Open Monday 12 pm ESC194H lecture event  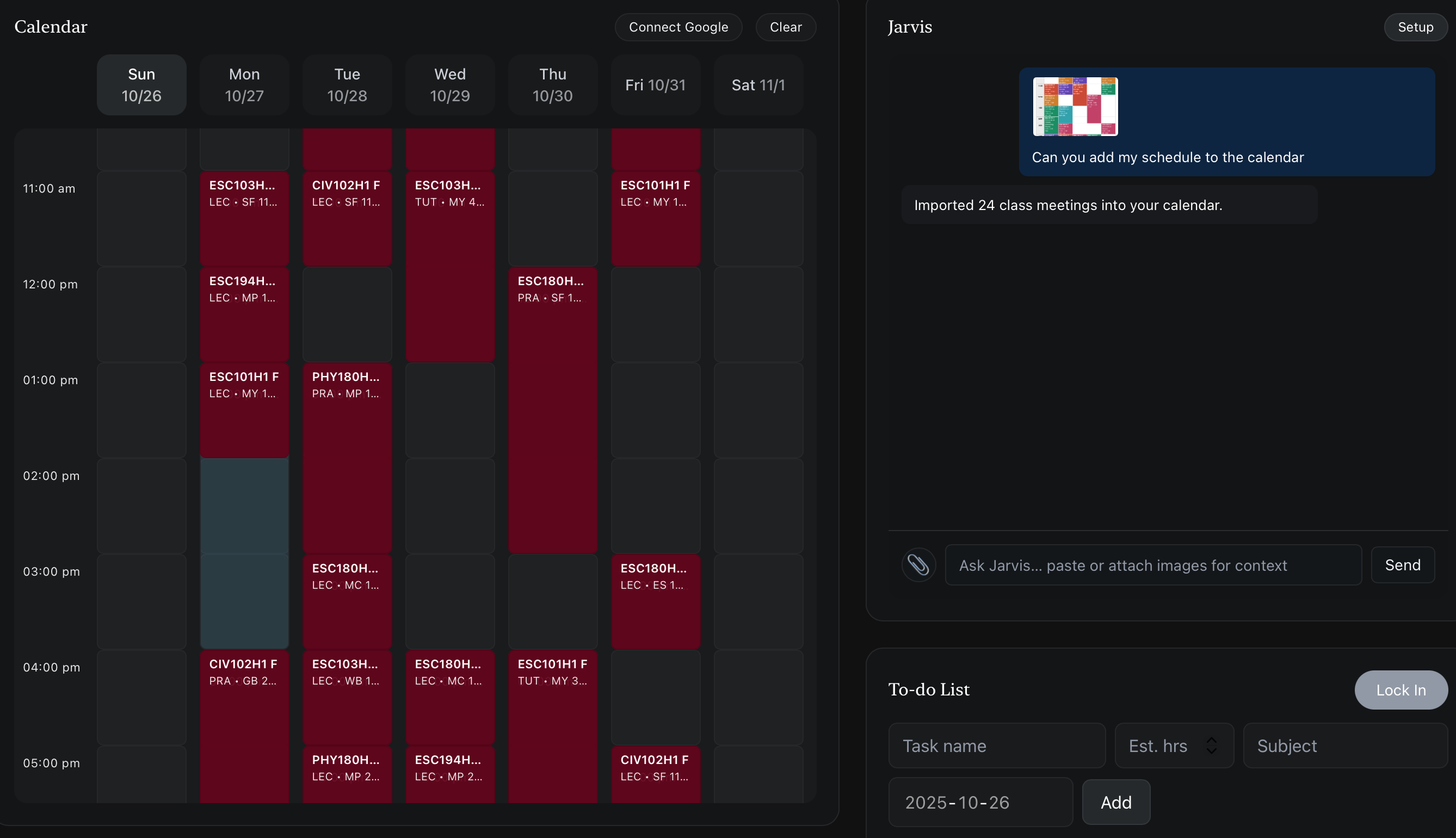point(245,313)
